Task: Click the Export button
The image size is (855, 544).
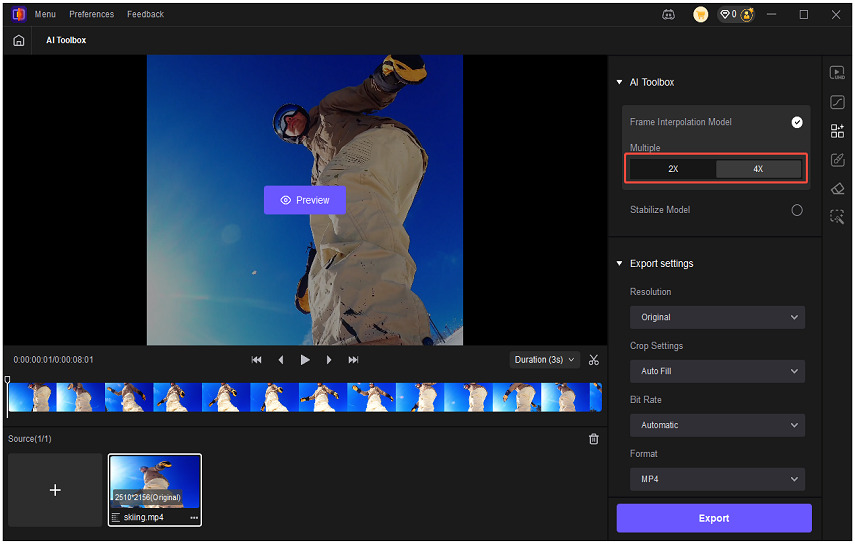Action: tap(714, 518)
